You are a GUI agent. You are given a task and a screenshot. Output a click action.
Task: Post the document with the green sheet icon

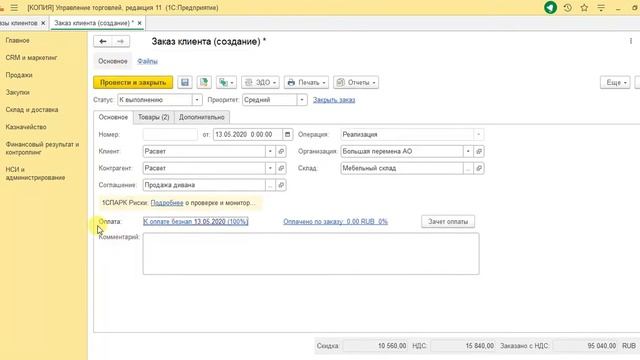pos(204,82)
